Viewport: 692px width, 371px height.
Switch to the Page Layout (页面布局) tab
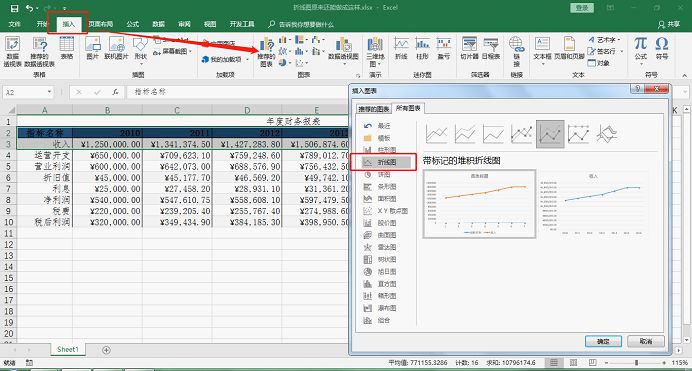tap(101, 24)
